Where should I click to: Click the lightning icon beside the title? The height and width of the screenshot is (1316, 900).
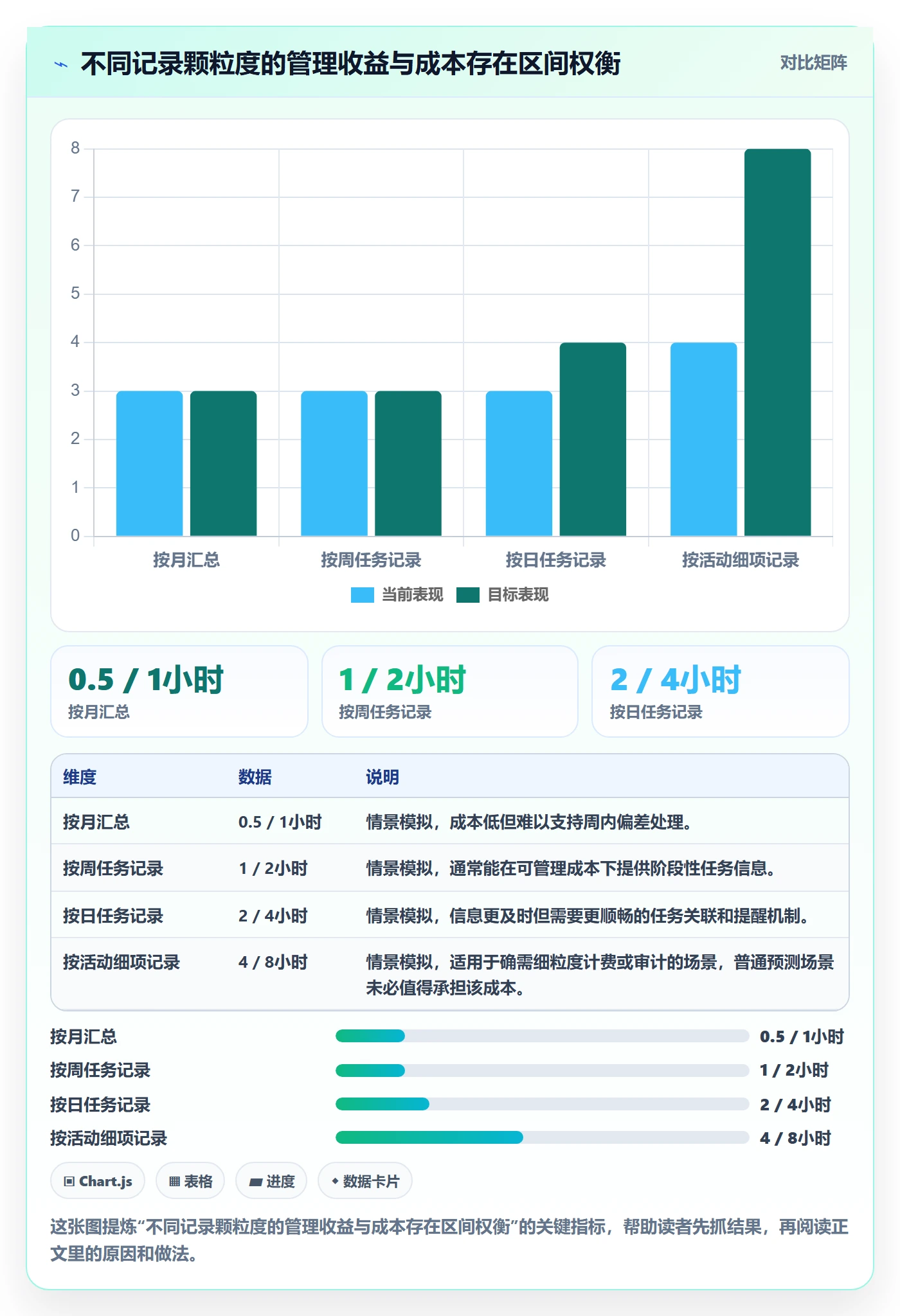61,64
